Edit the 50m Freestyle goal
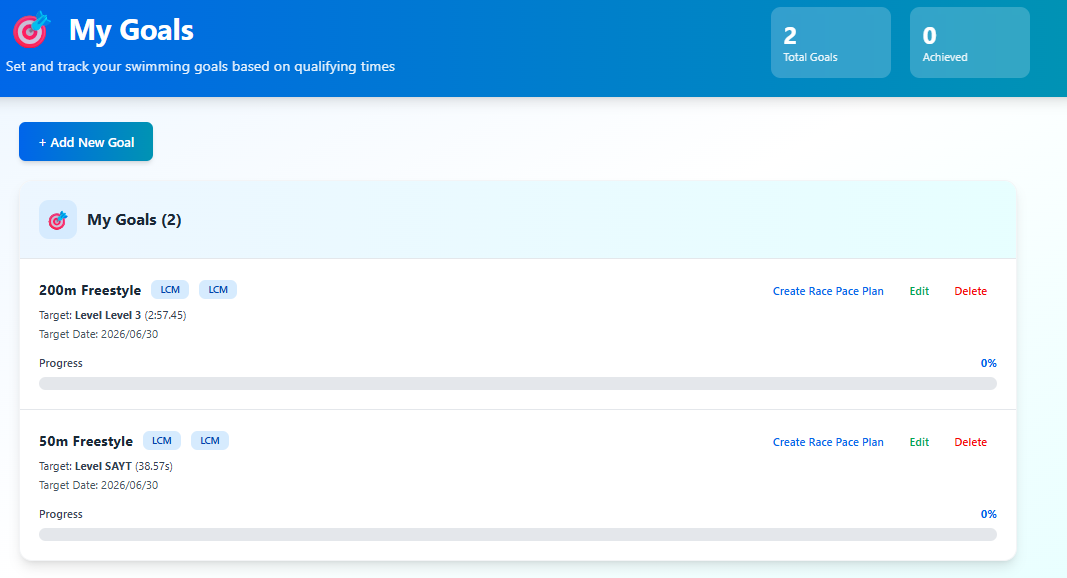 click(x=919, y=443)
